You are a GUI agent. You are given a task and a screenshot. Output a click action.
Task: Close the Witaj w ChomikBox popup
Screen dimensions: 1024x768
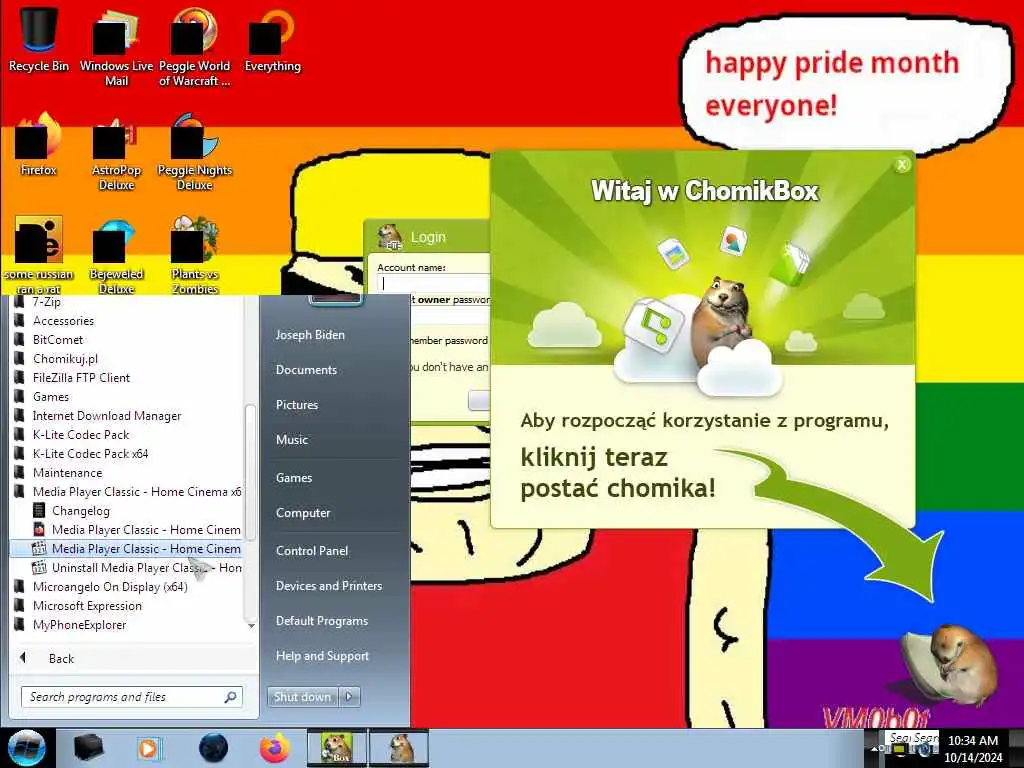(902, 165)
